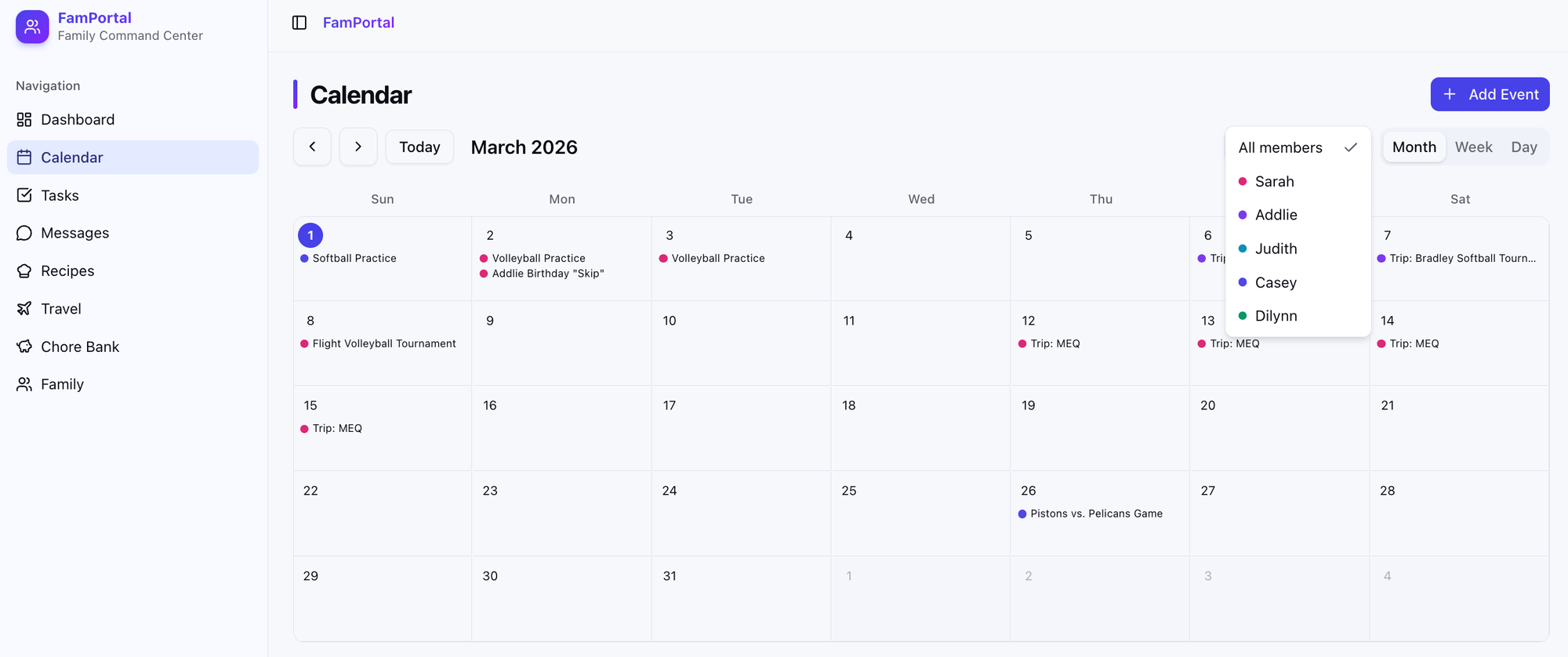Image resolution: width=1568 pixels, height=657 pixels.
Task: Switch to Day view
Action: [x=1523, y=147]
